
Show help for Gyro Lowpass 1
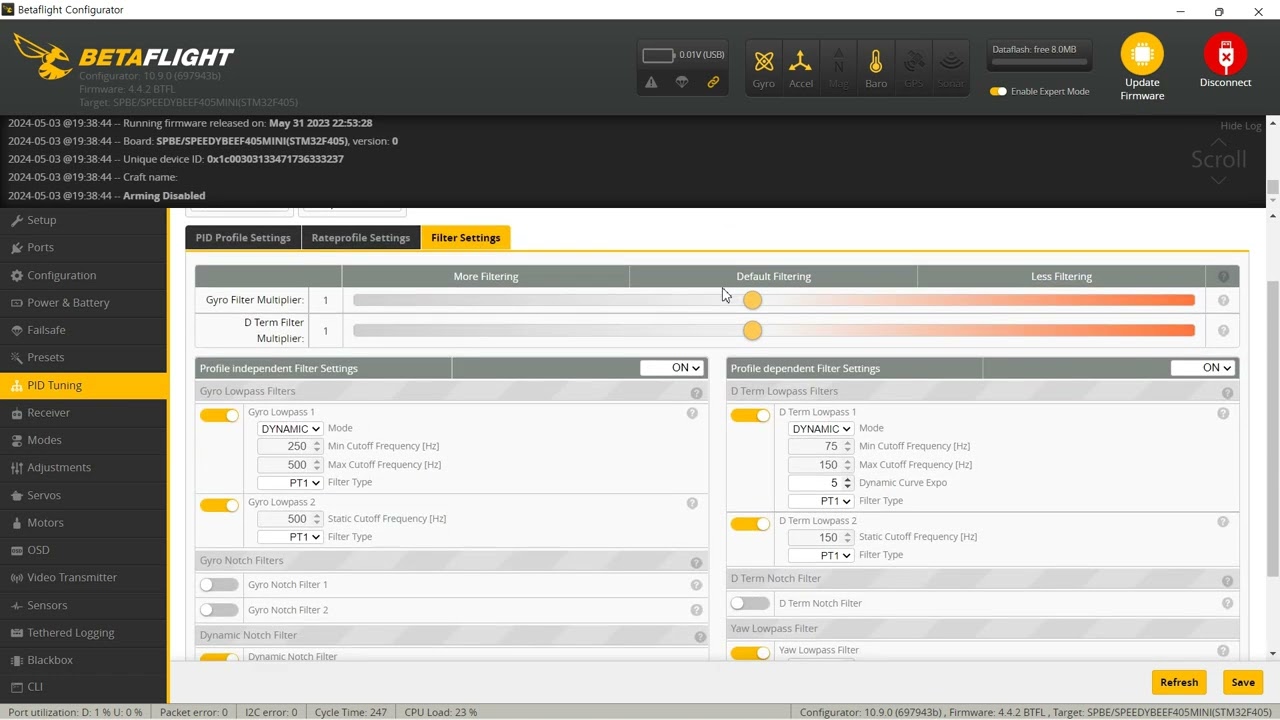[x=692, y=413]
